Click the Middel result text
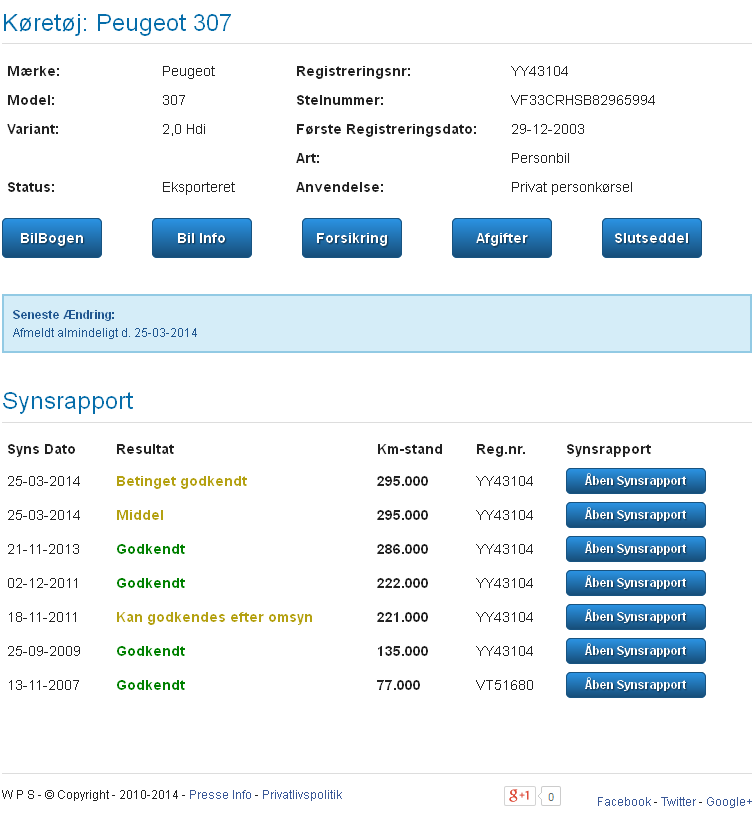 140,515
